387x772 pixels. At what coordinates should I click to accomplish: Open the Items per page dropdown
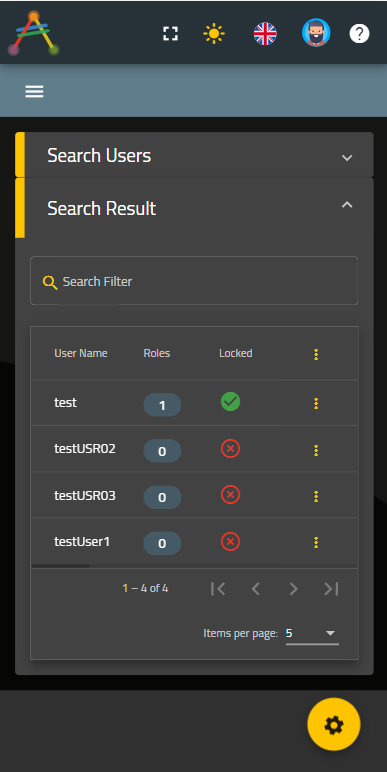coord(312,633)
